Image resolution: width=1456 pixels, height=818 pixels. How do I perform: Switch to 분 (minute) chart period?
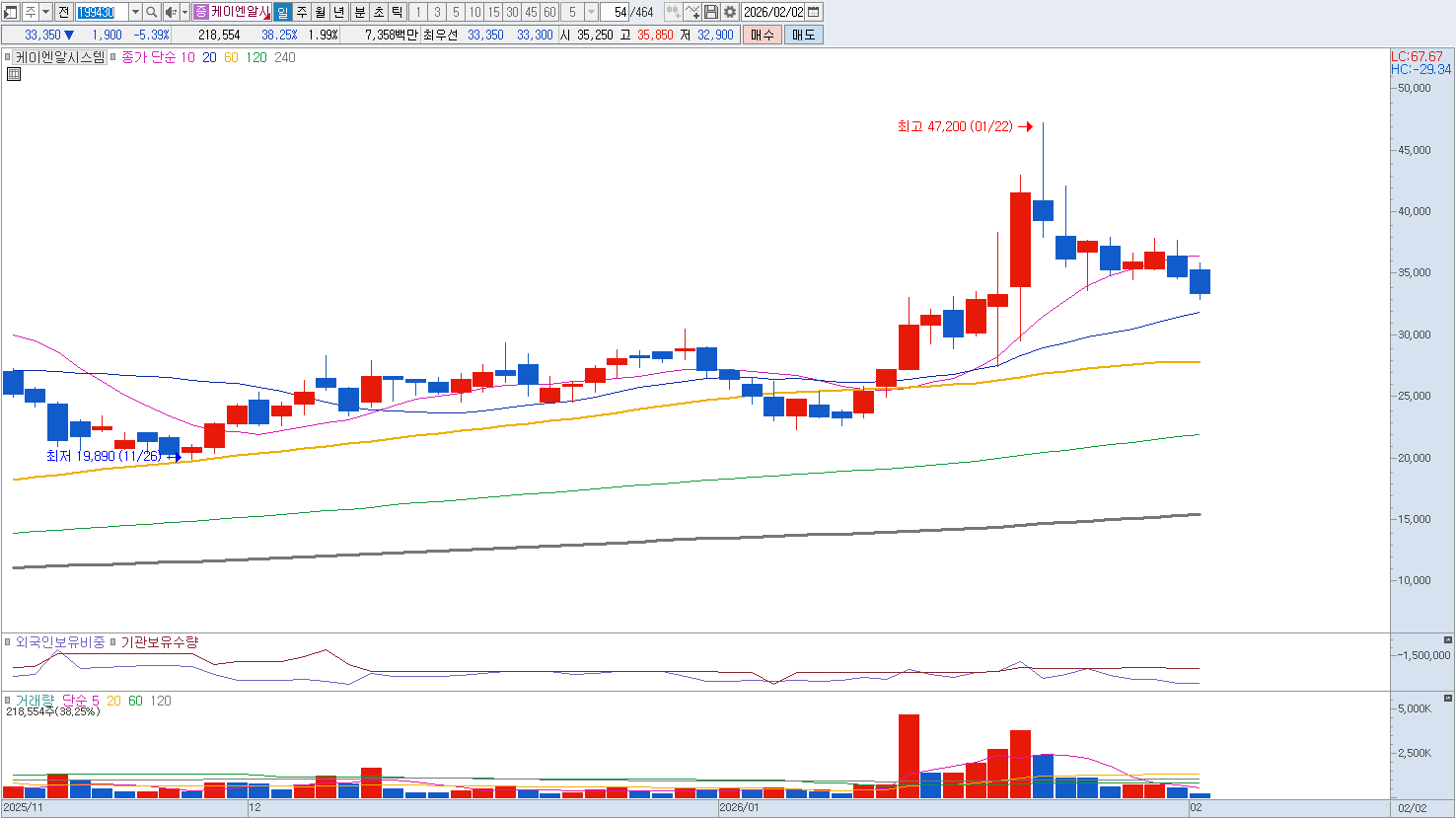359,12
